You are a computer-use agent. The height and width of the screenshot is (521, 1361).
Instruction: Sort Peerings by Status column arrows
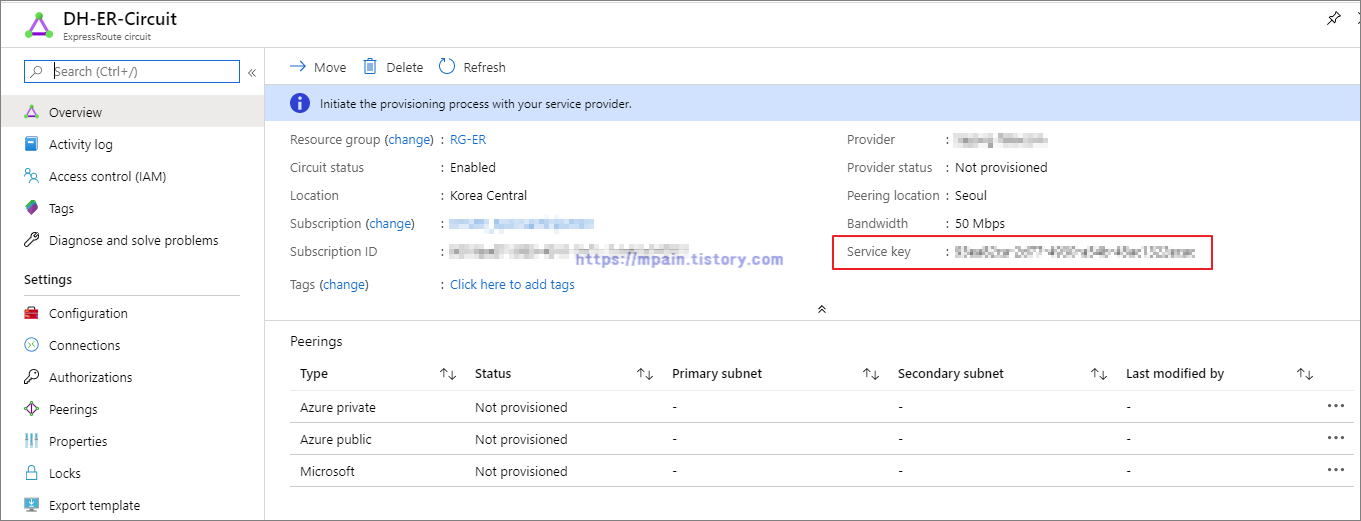click(645, 374)
